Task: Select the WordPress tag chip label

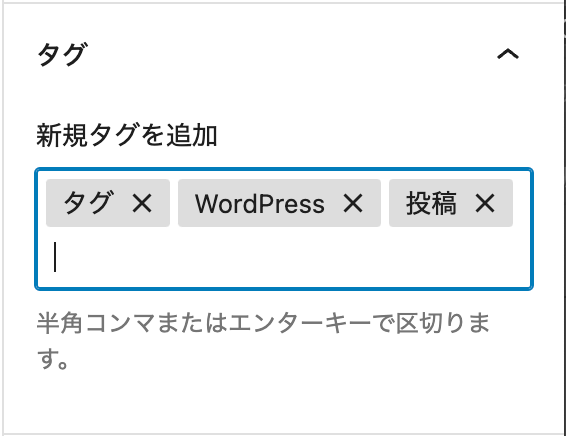Action: click(x=260, y=204)
